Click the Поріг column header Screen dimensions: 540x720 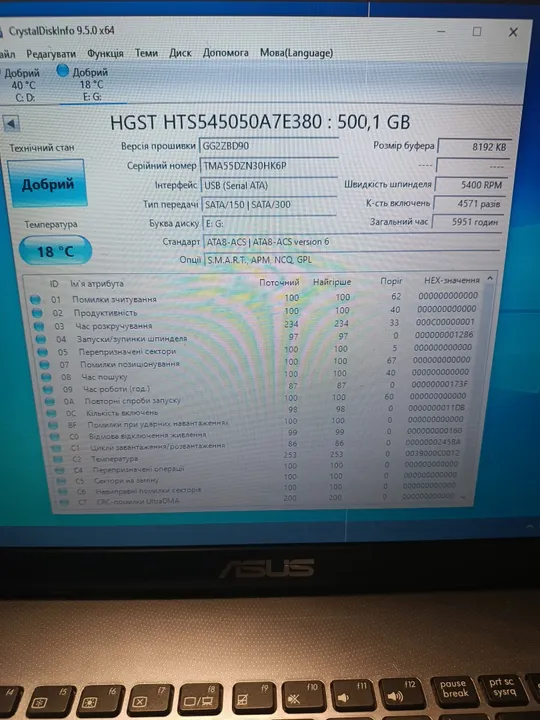click(x=391, y=281)
